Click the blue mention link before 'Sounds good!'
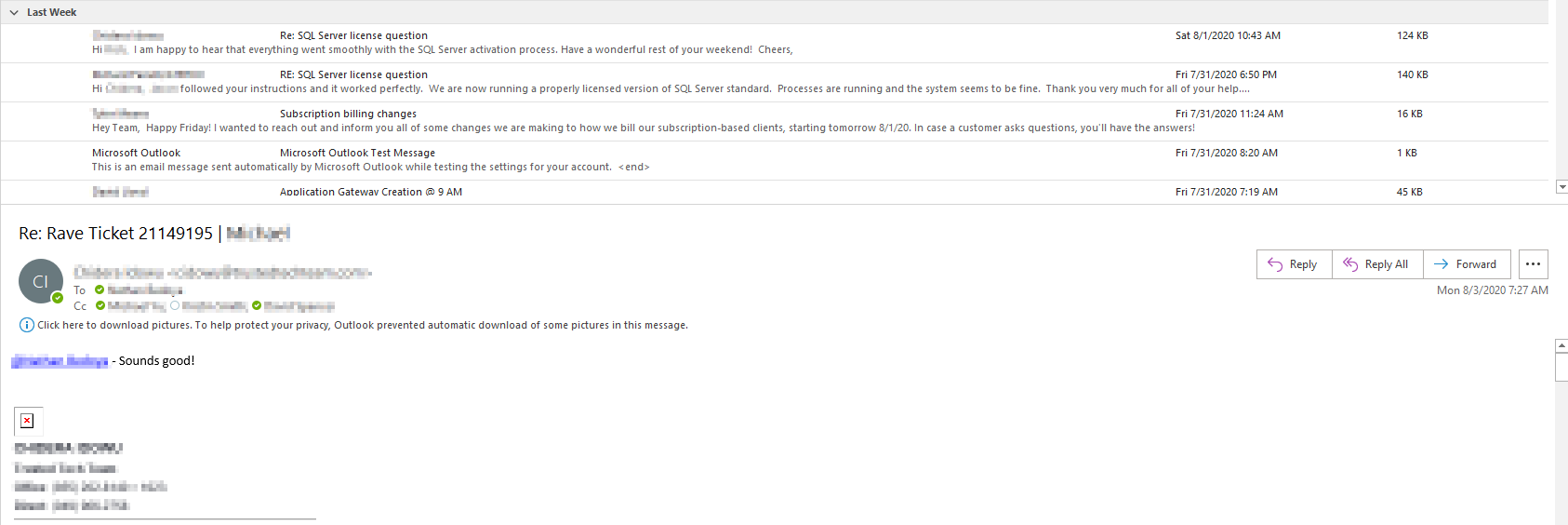The width and height of the screenshot is (1568, 525). pos(60,361)
